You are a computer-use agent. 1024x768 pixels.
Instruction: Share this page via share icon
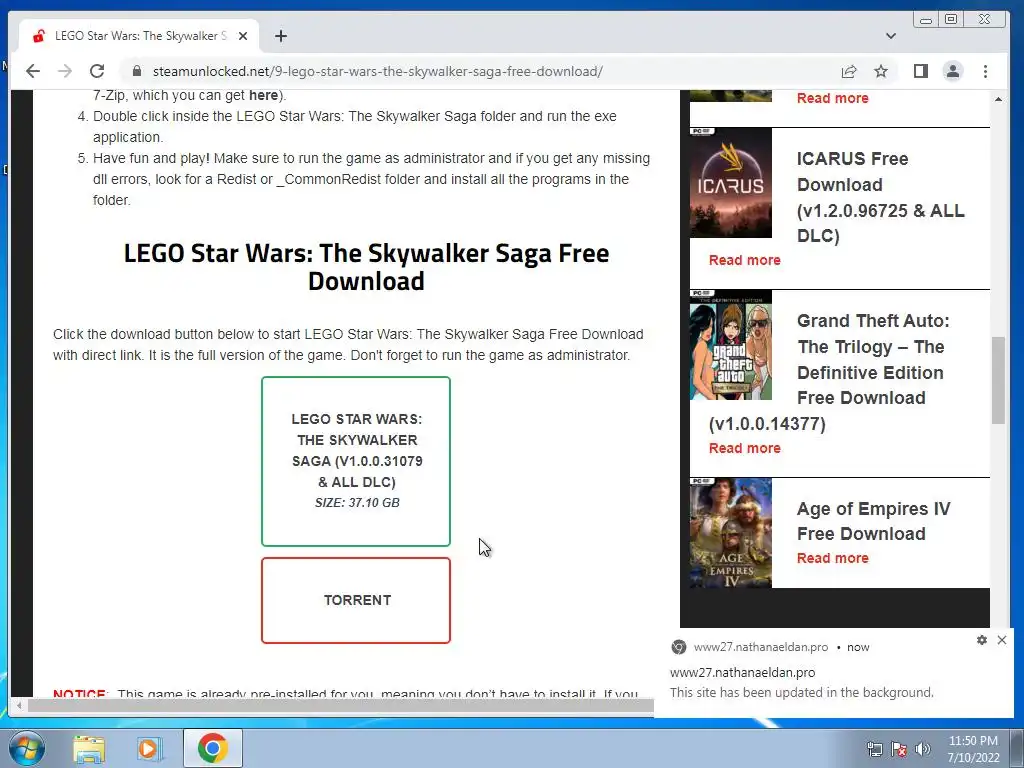[x=848, y=71]
